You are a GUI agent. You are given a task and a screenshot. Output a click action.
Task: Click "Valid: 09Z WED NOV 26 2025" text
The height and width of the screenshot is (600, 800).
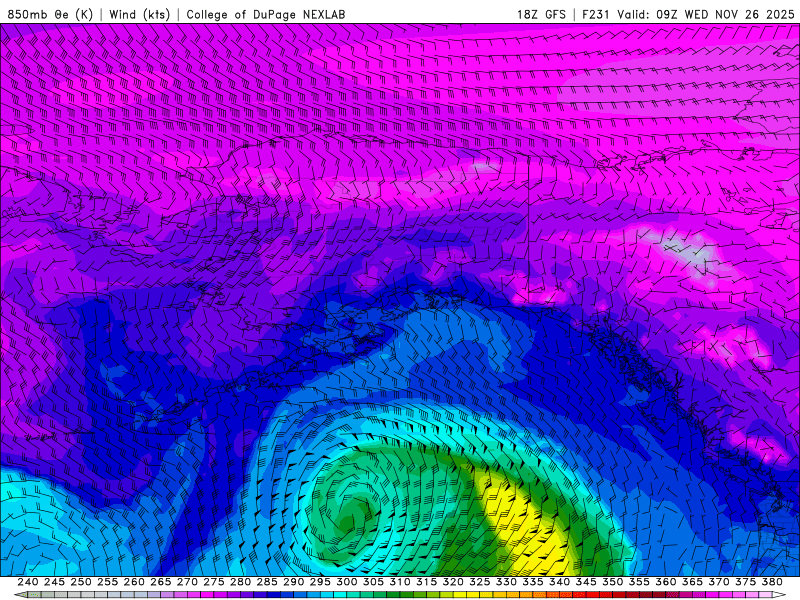point(706,14)
